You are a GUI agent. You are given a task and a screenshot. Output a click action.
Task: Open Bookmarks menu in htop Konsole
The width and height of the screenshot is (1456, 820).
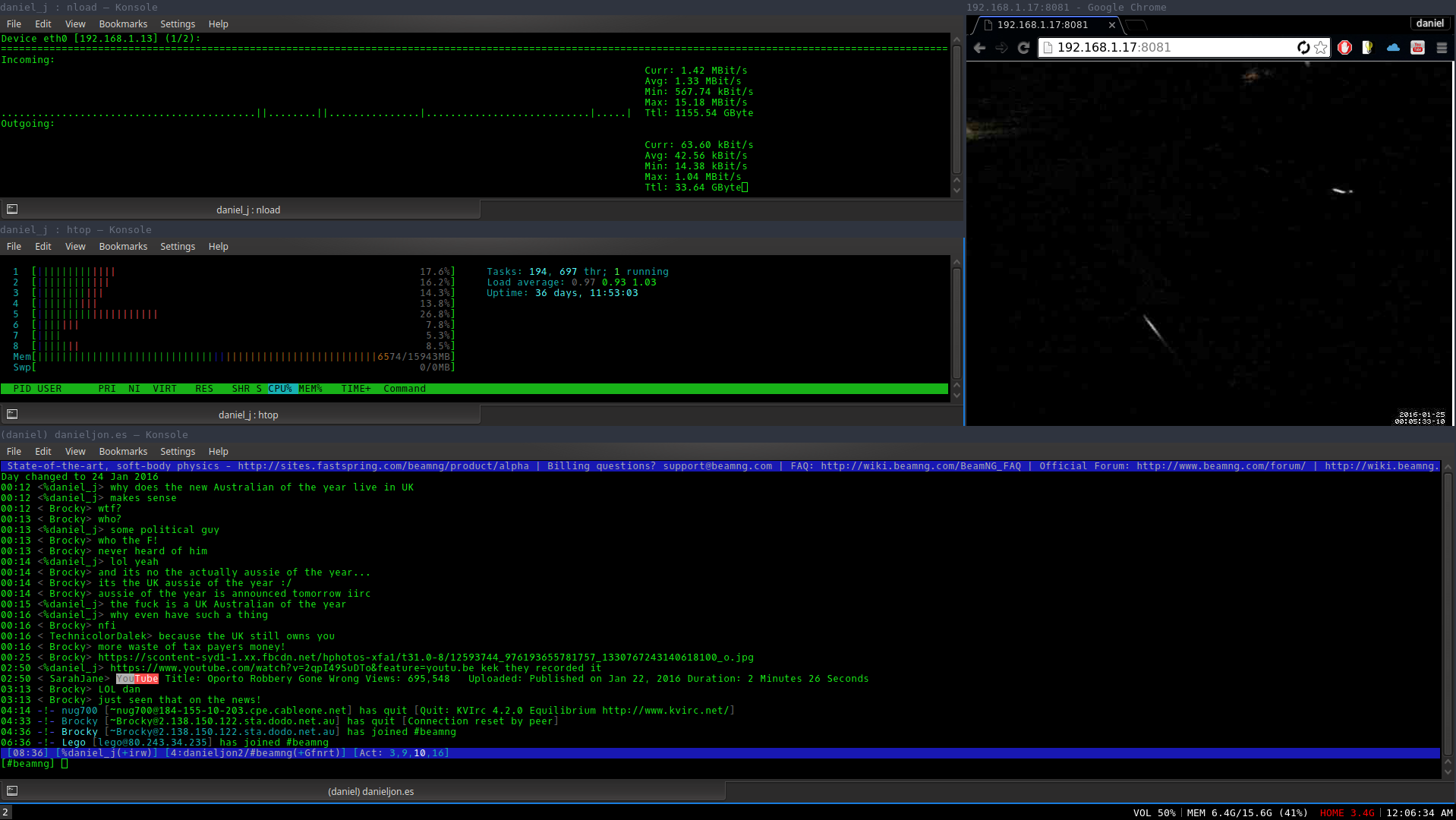coord(123,247)
